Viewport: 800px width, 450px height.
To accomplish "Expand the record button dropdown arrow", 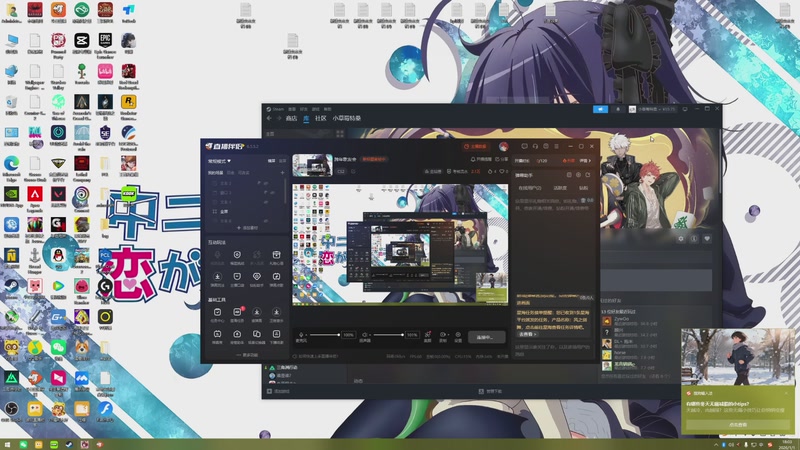I will pos(448,335).
